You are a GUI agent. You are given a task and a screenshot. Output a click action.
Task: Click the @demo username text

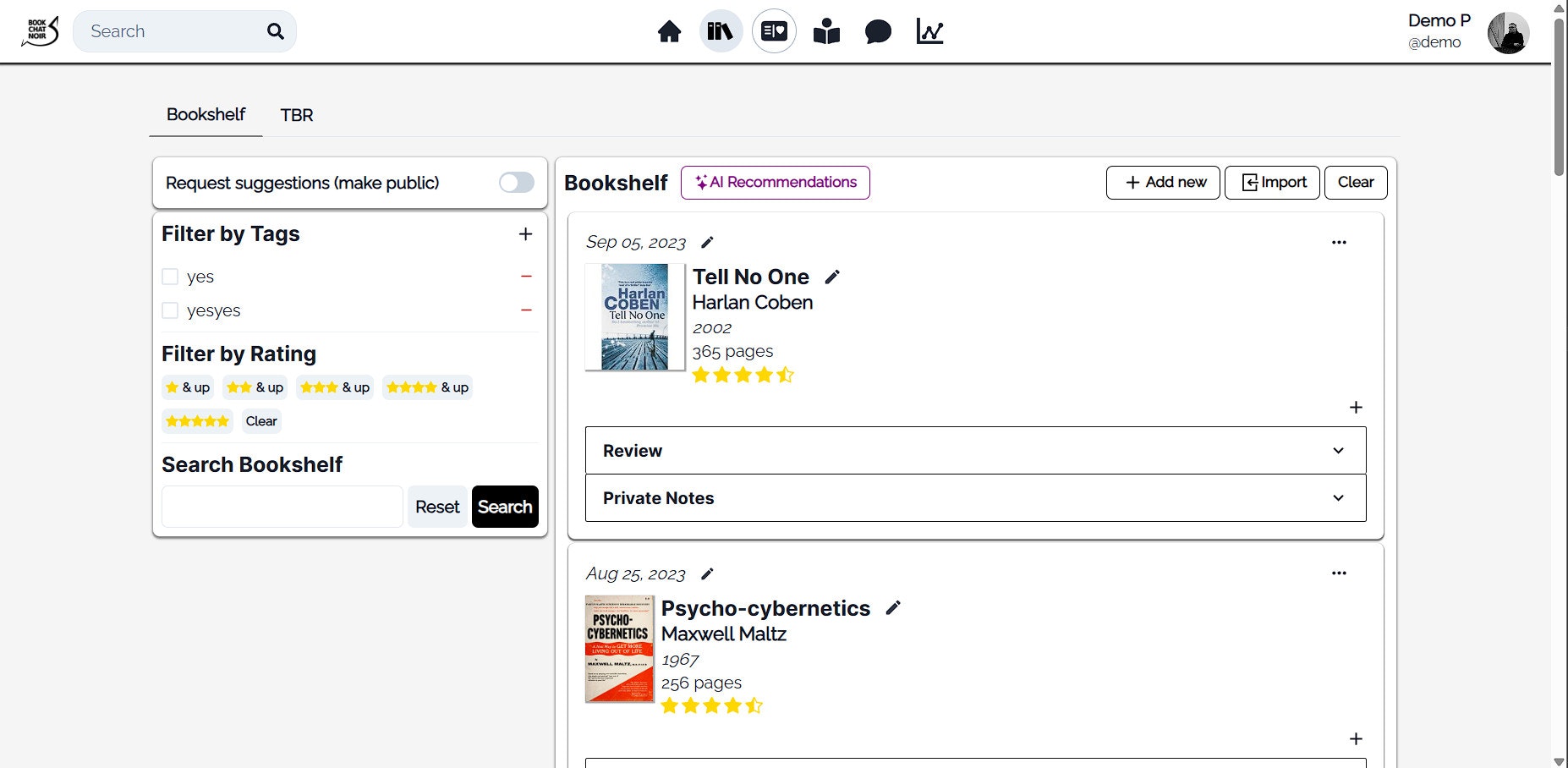1434,42
